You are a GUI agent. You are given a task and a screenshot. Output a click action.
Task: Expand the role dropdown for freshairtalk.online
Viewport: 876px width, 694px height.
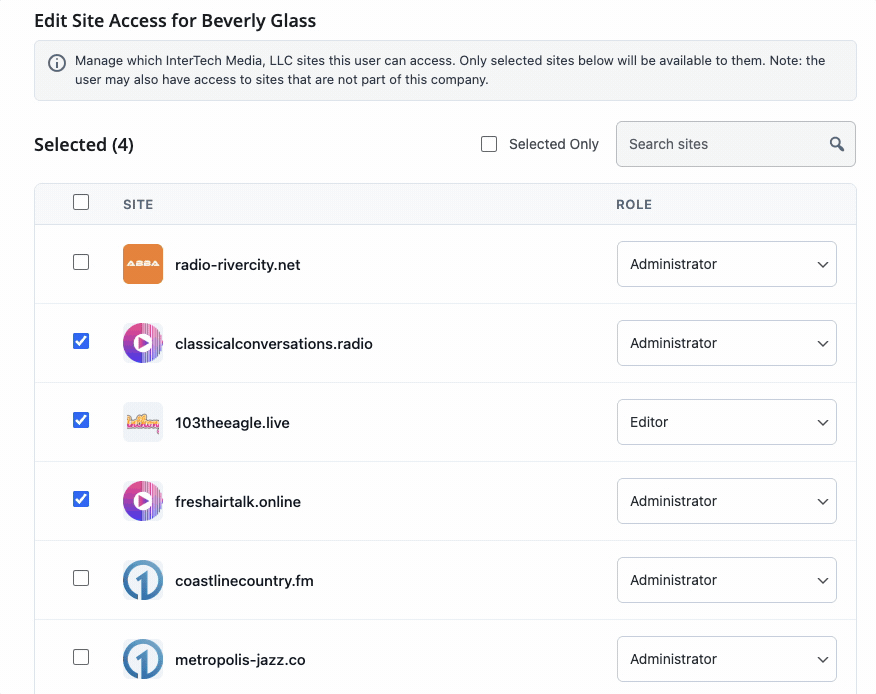click(726, 501)
